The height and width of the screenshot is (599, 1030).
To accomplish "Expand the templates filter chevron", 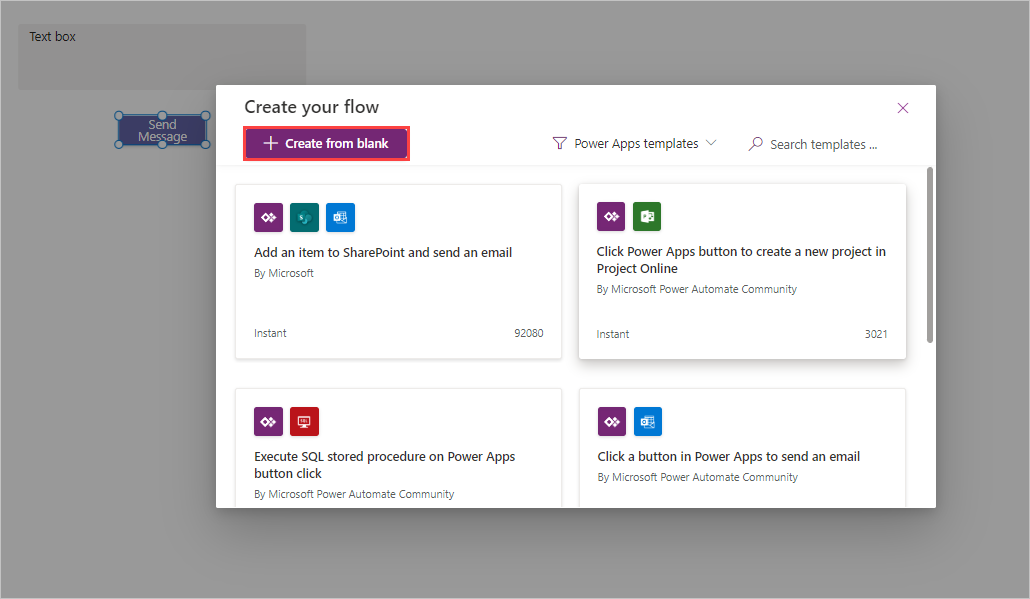I will click(712, 143).
